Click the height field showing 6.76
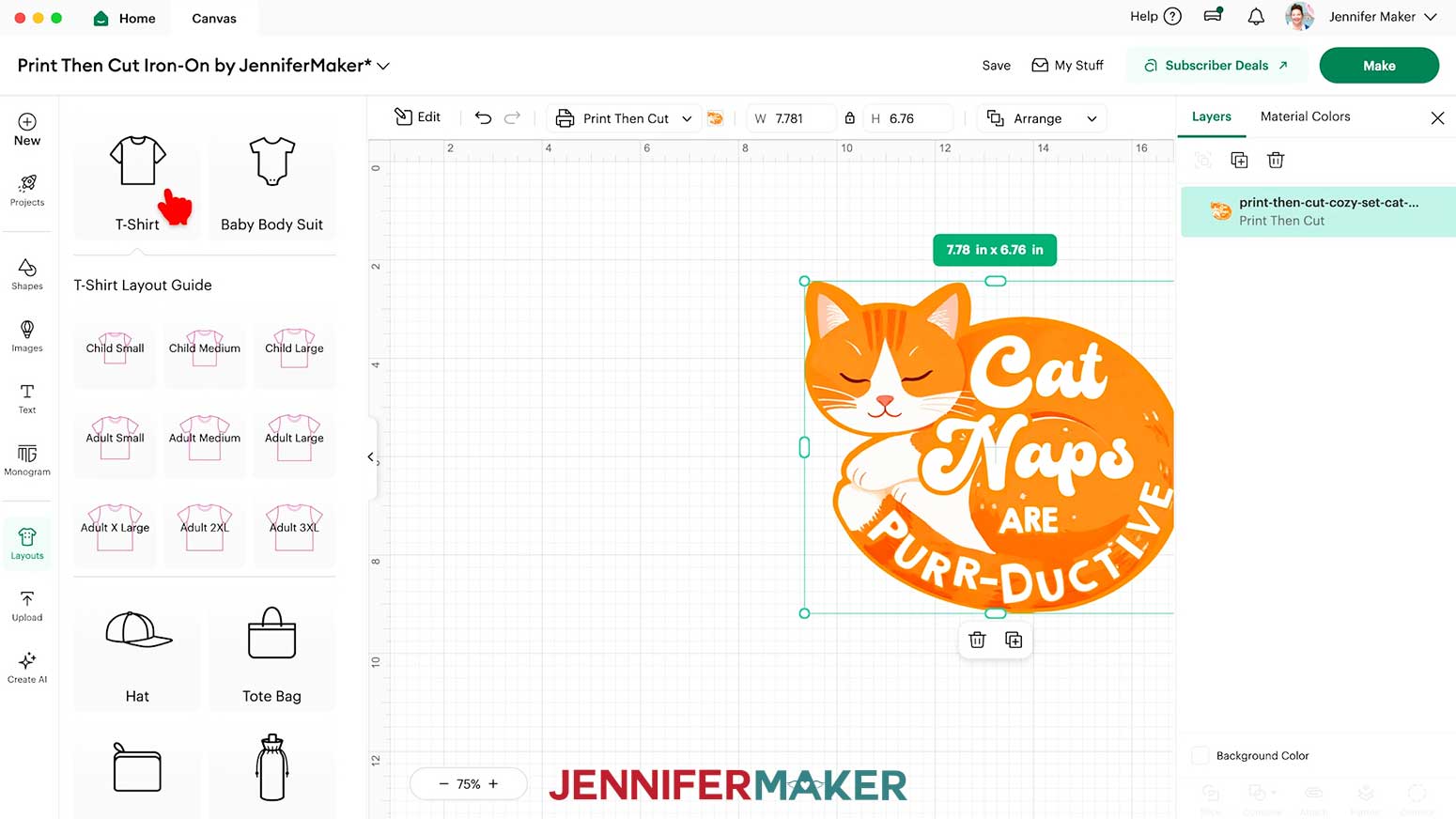This screenshot has height=819, width=1456. tap(907, 118)
